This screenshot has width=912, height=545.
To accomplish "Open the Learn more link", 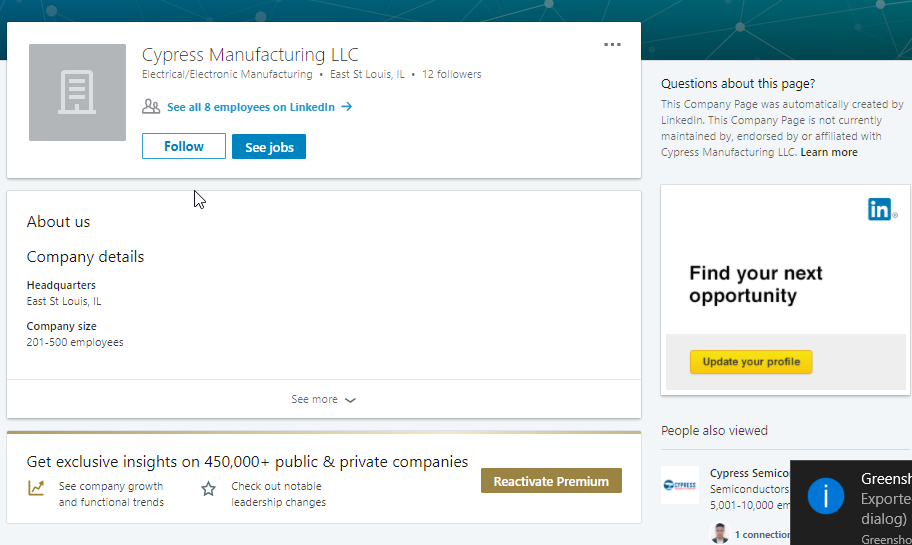I will pos(829,152).
